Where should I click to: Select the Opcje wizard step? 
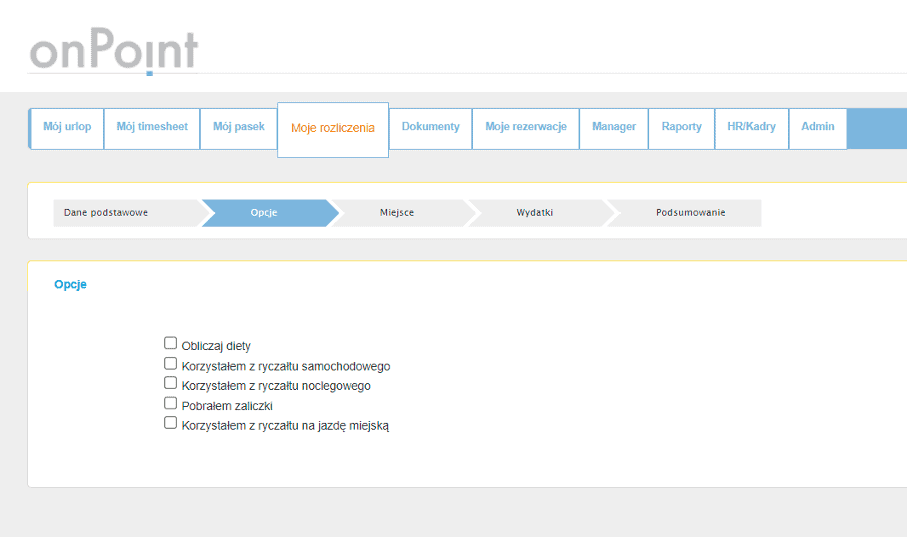coord(264,213)
